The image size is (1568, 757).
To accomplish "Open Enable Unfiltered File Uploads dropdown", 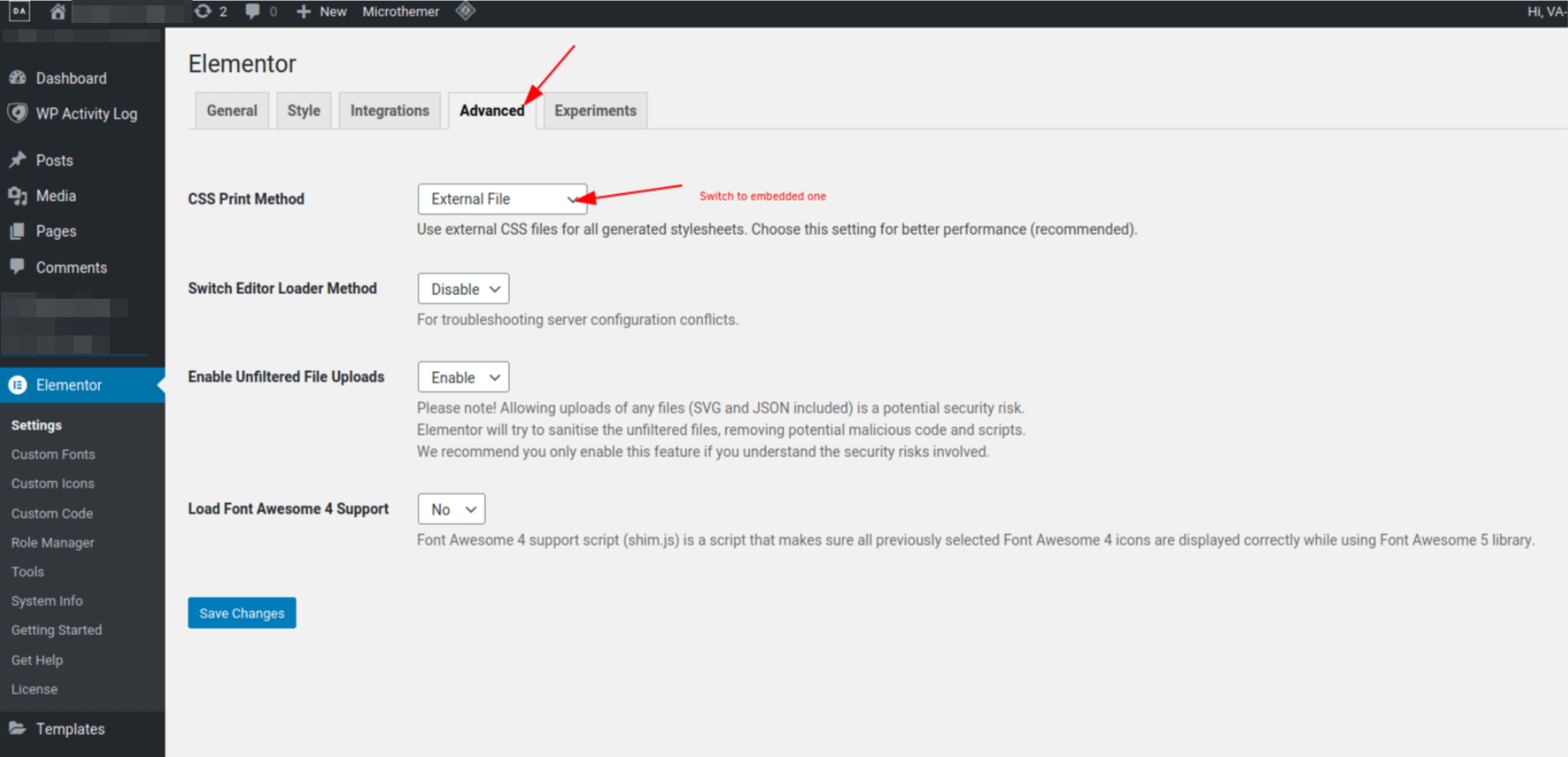I will tap(463, 377).
